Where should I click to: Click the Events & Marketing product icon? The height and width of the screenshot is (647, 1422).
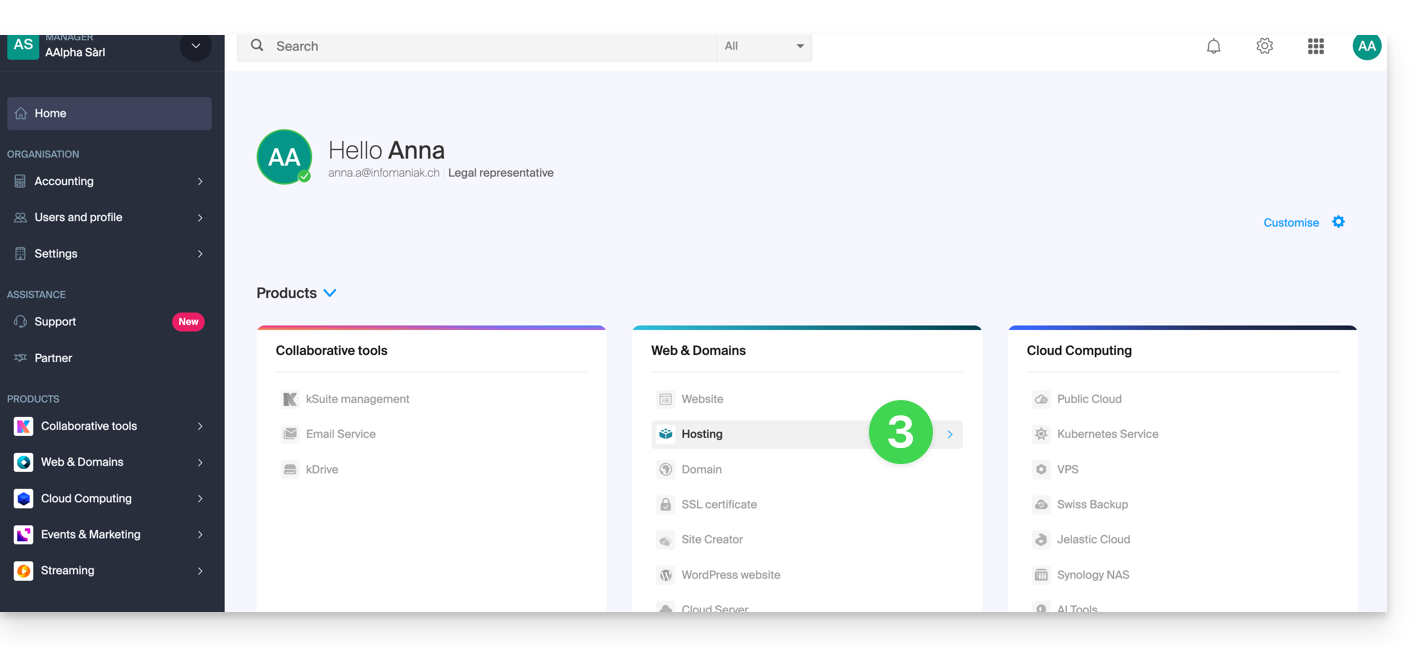pyautogui.click(x=23, y=534)
